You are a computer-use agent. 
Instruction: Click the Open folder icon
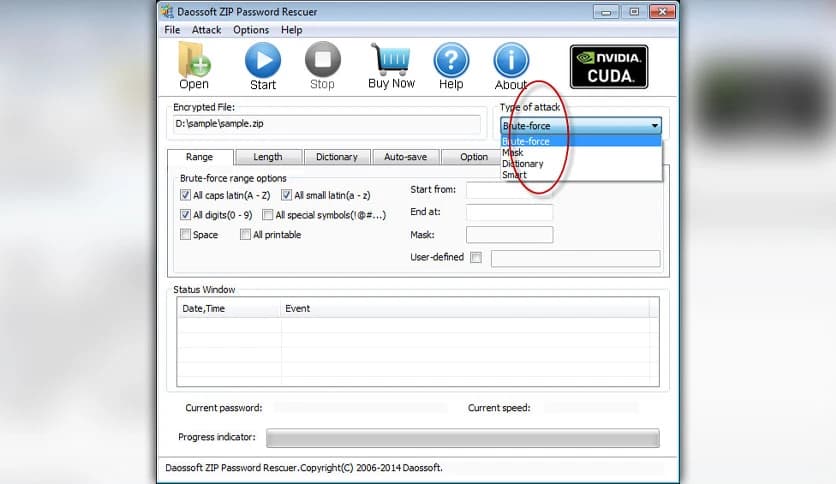[194, 60]
